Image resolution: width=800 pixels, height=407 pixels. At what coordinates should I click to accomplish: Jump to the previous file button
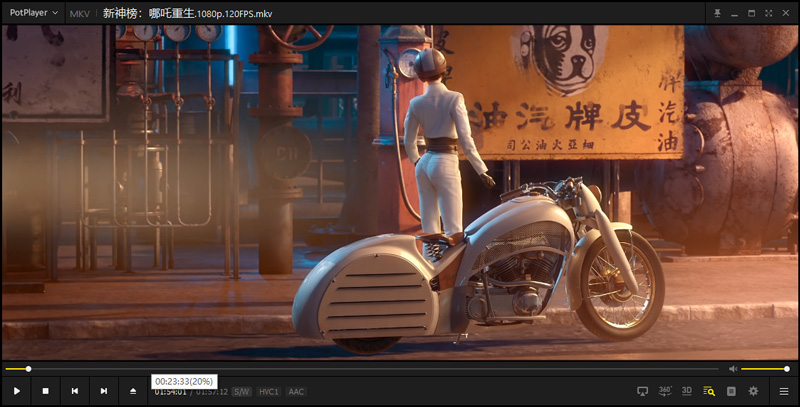point(74,391)
